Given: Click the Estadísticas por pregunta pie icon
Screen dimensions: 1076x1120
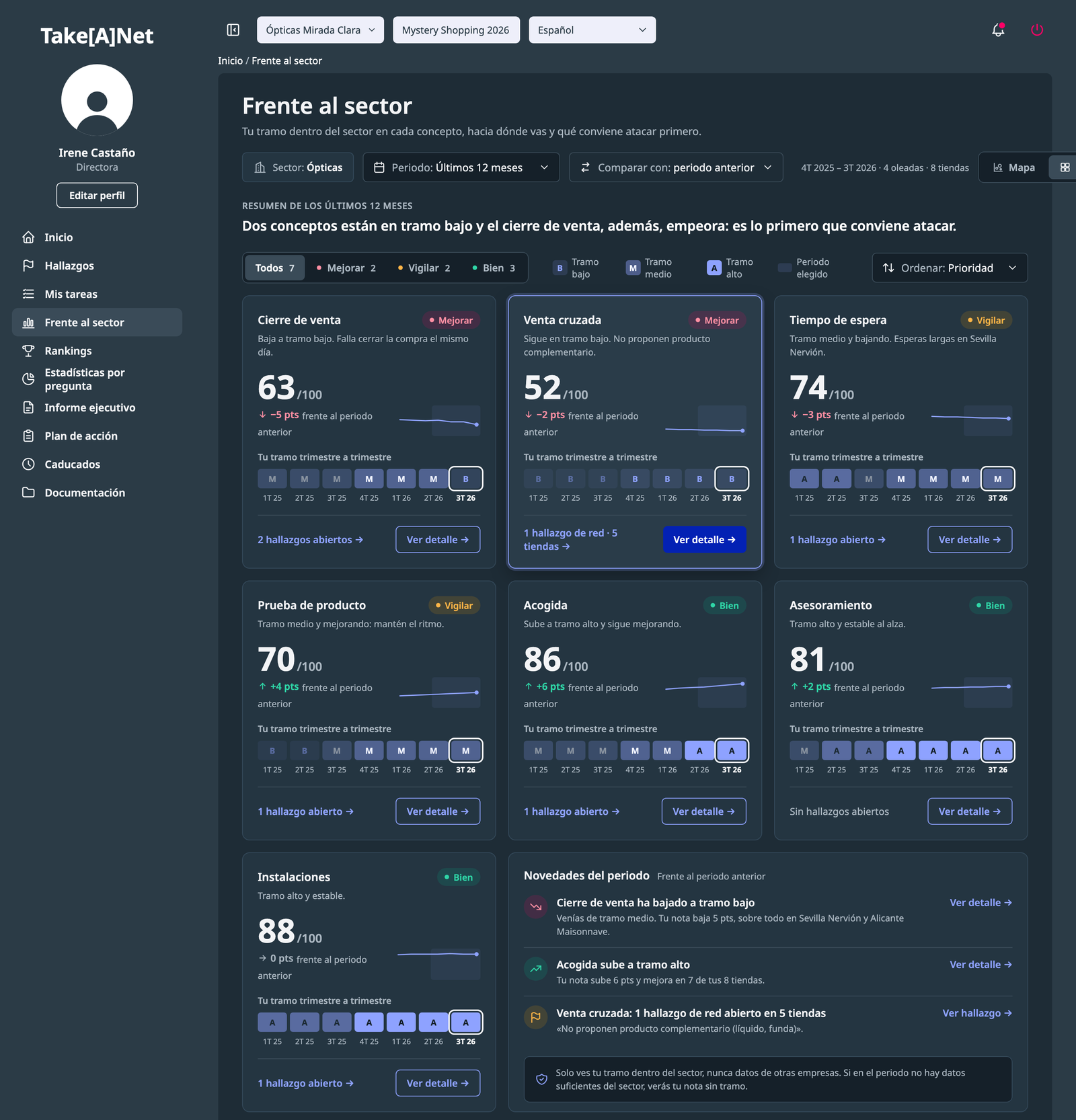Looking at the screenshot, I should (x=28, y=379).
